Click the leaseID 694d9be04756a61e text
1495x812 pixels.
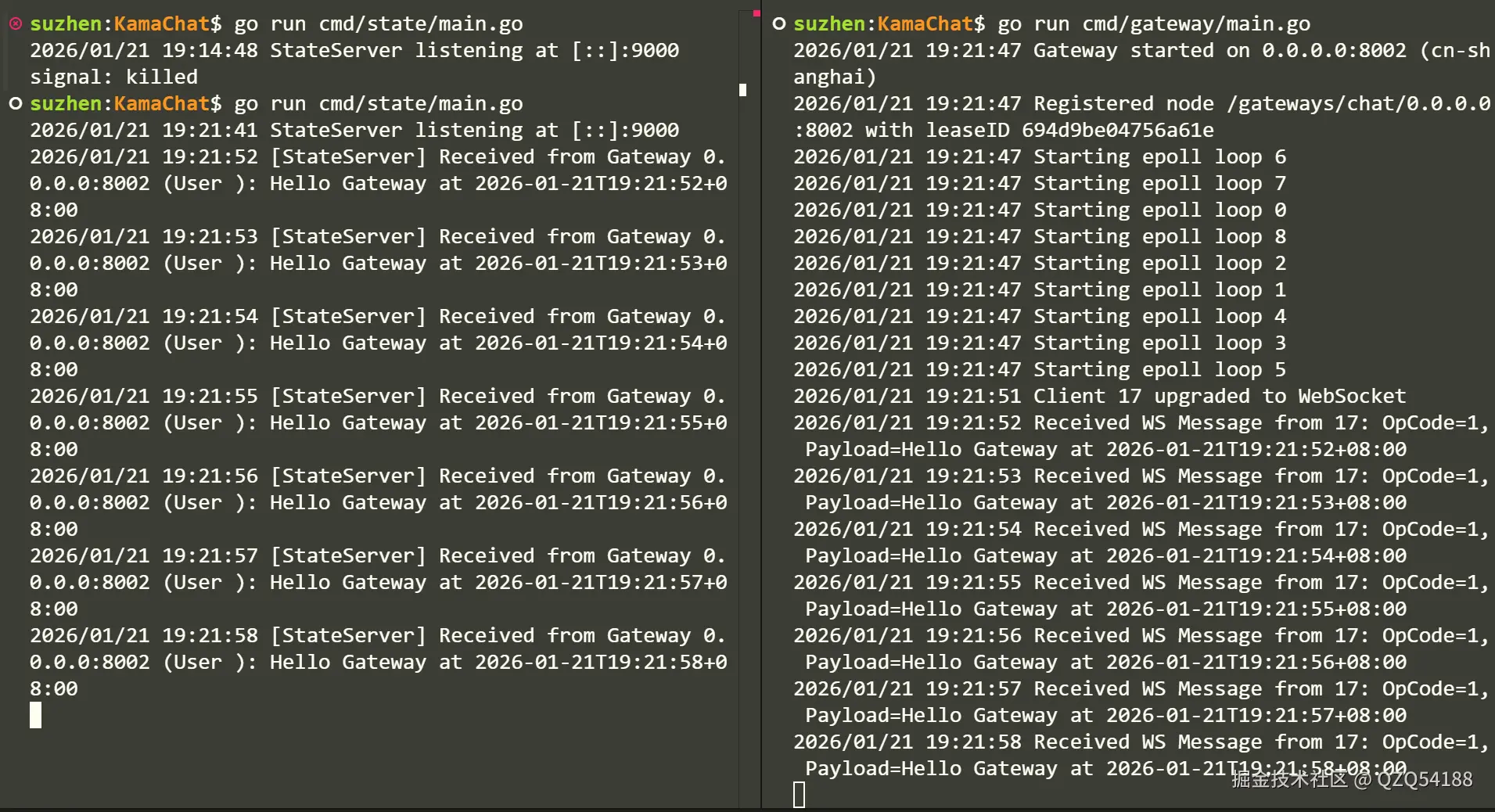[x=1069, y=131]
